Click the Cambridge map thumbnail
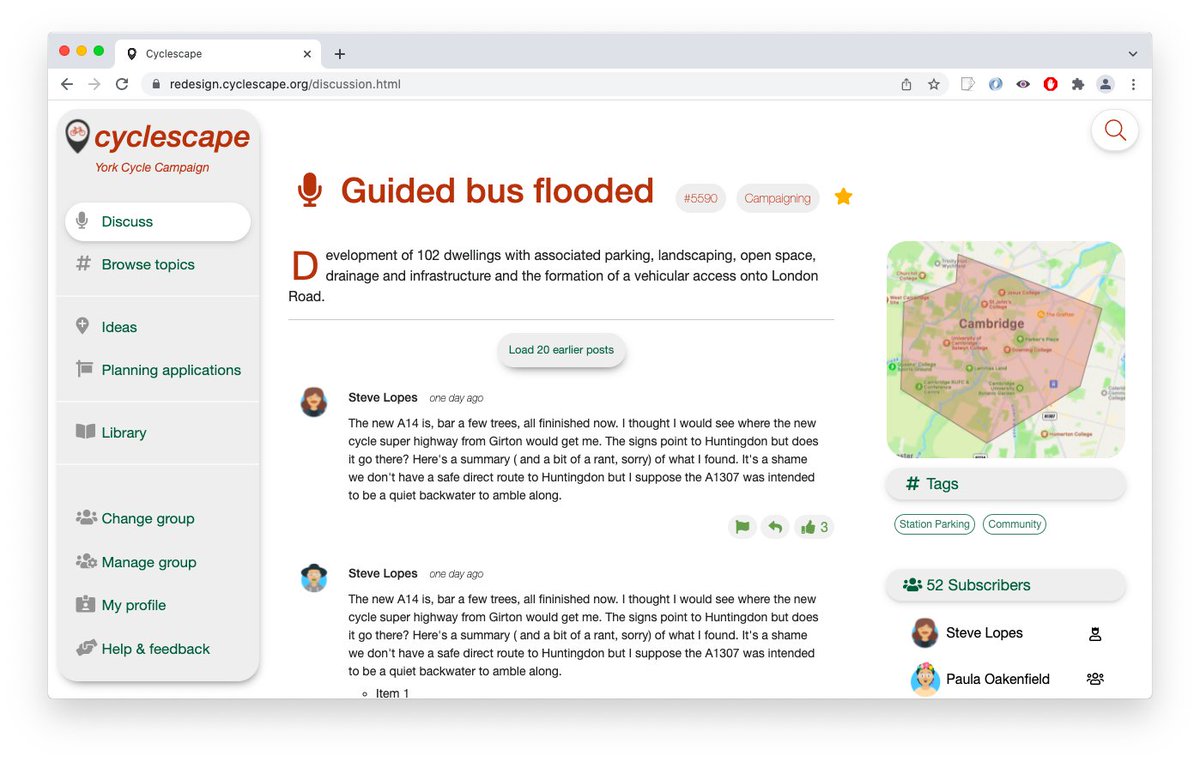Viewport: 1200px width, 762px height. point(1005,349)
